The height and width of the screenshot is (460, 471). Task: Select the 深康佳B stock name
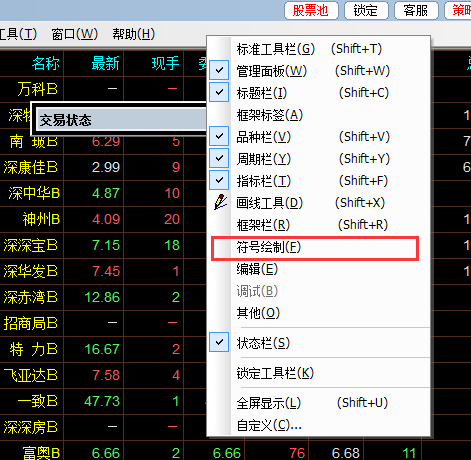click(31, 167)
